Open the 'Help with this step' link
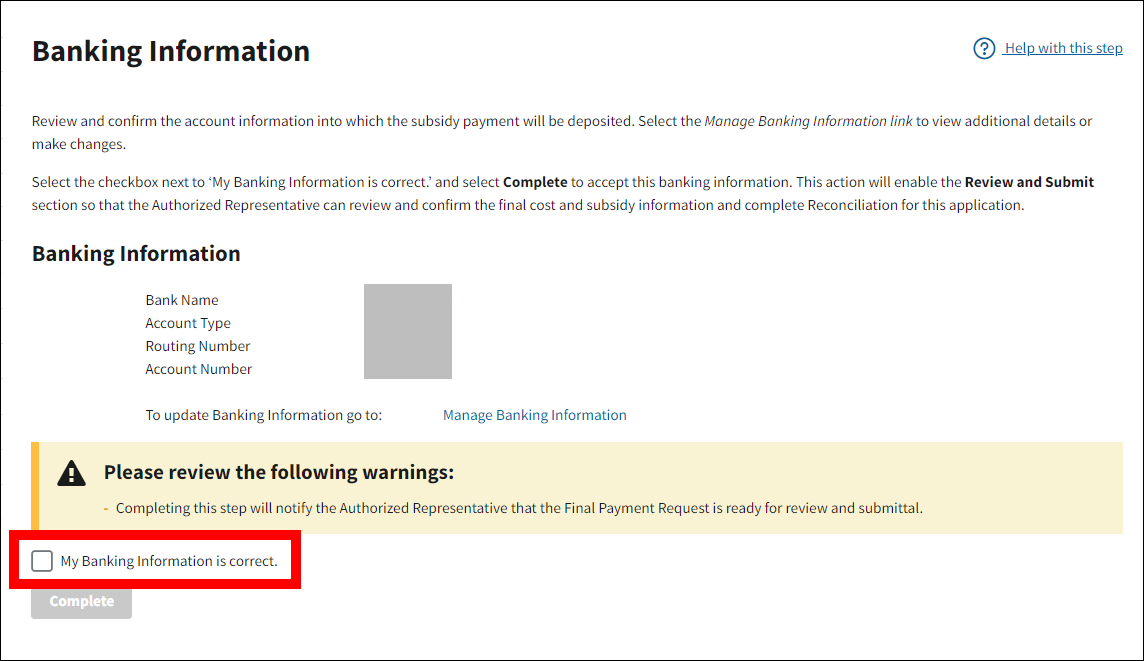Screen dimensions: 1144x661 click(x=1063, y=48)
